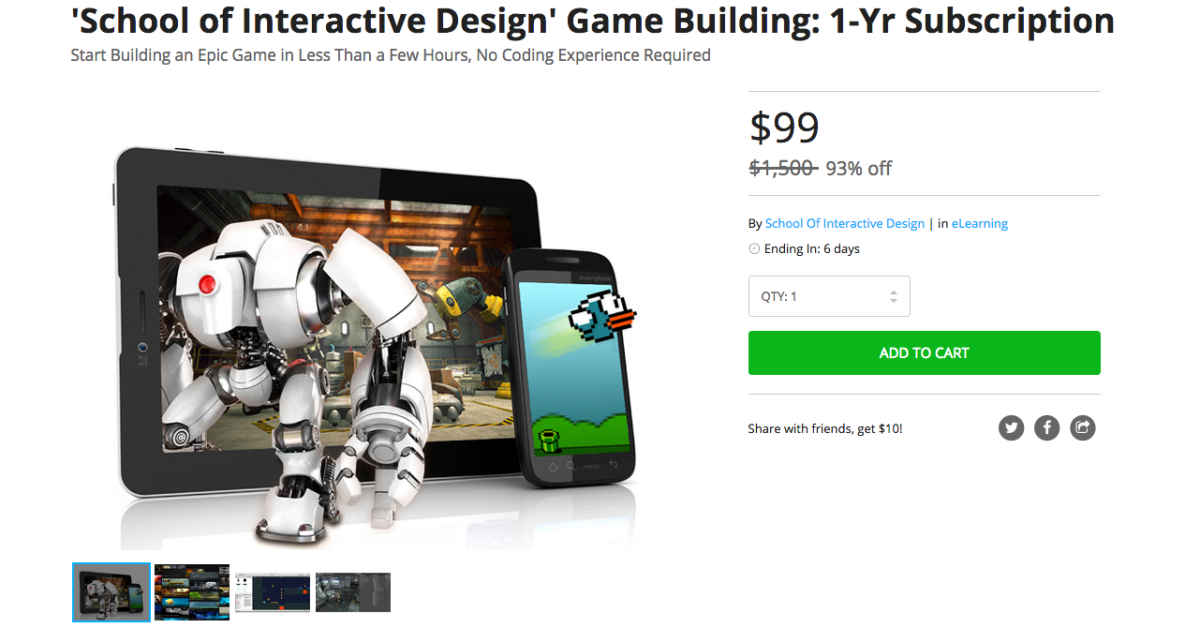Select the fourth dark scene thumbnail
The width and height of the screenshot is (1200, 628).
click(353, 592)
